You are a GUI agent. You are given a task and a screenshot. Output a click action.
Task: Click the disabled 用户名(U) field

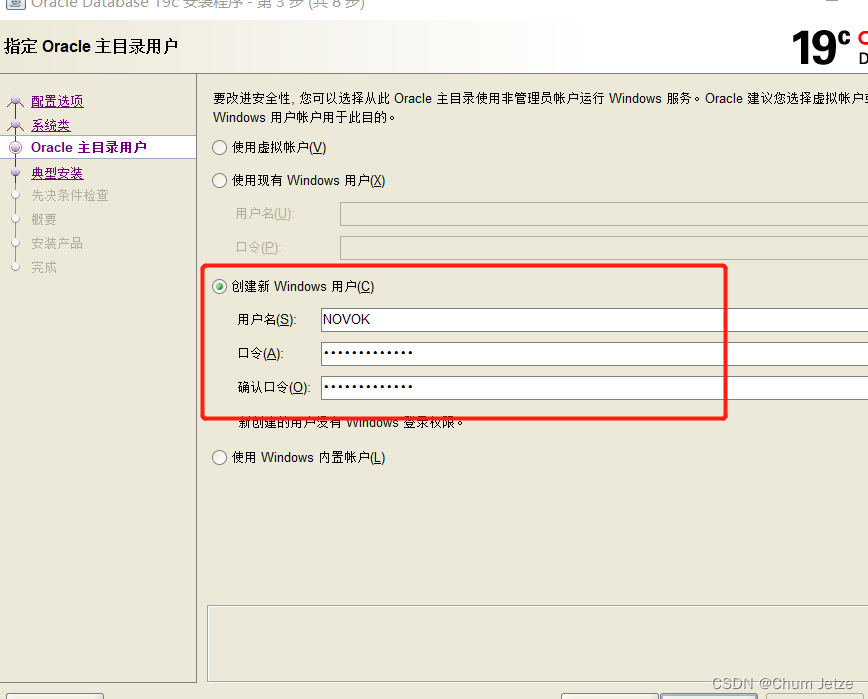604,214
